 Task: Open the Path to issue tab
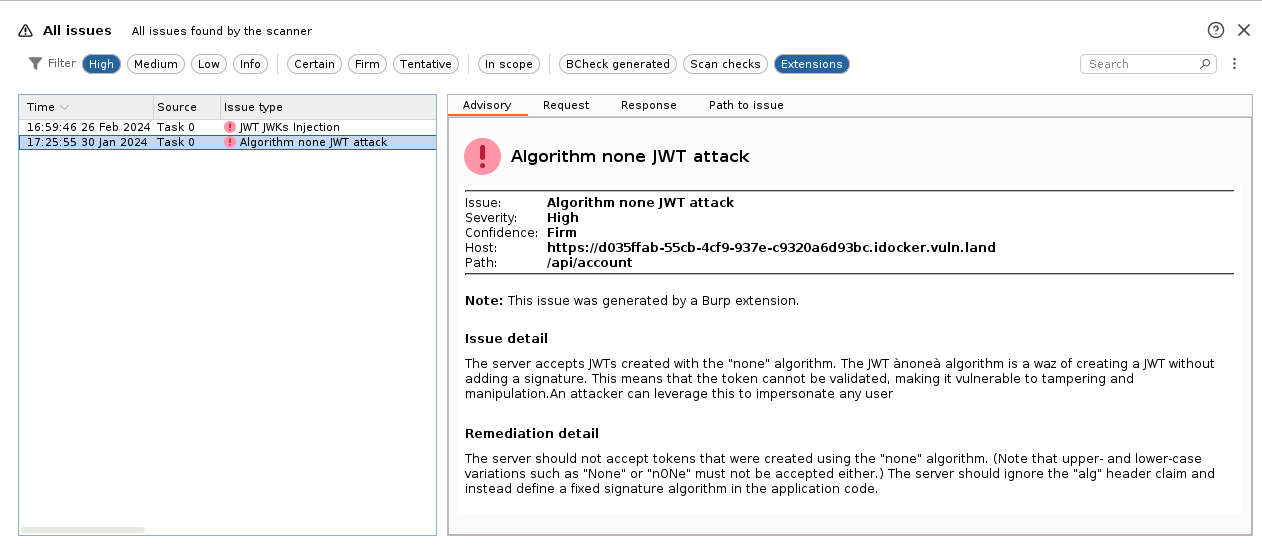coord(746,105)
